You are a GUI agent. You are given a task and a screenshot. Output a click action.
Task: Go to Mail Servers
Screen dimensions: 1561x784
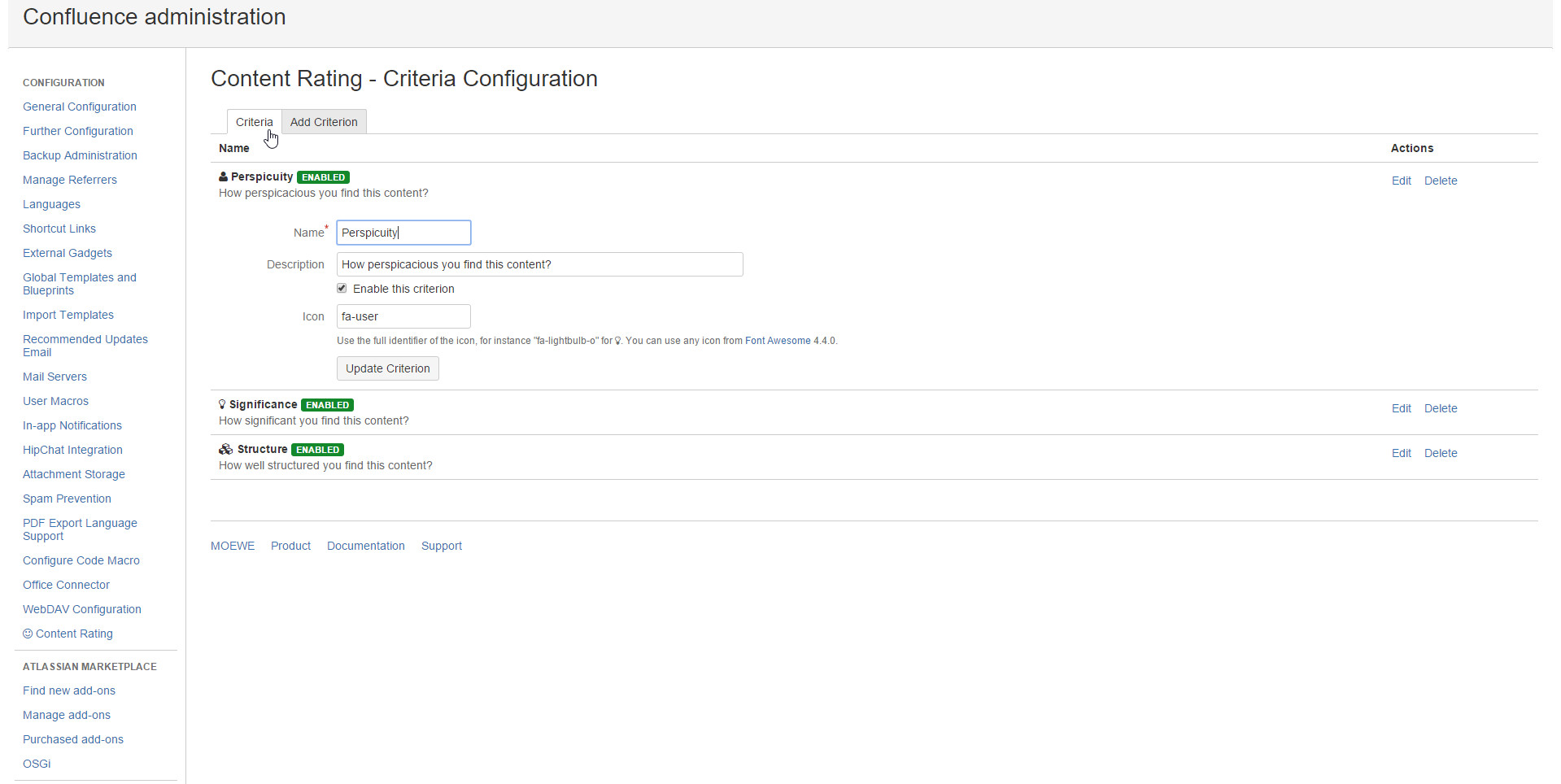[x=55, y=377]
